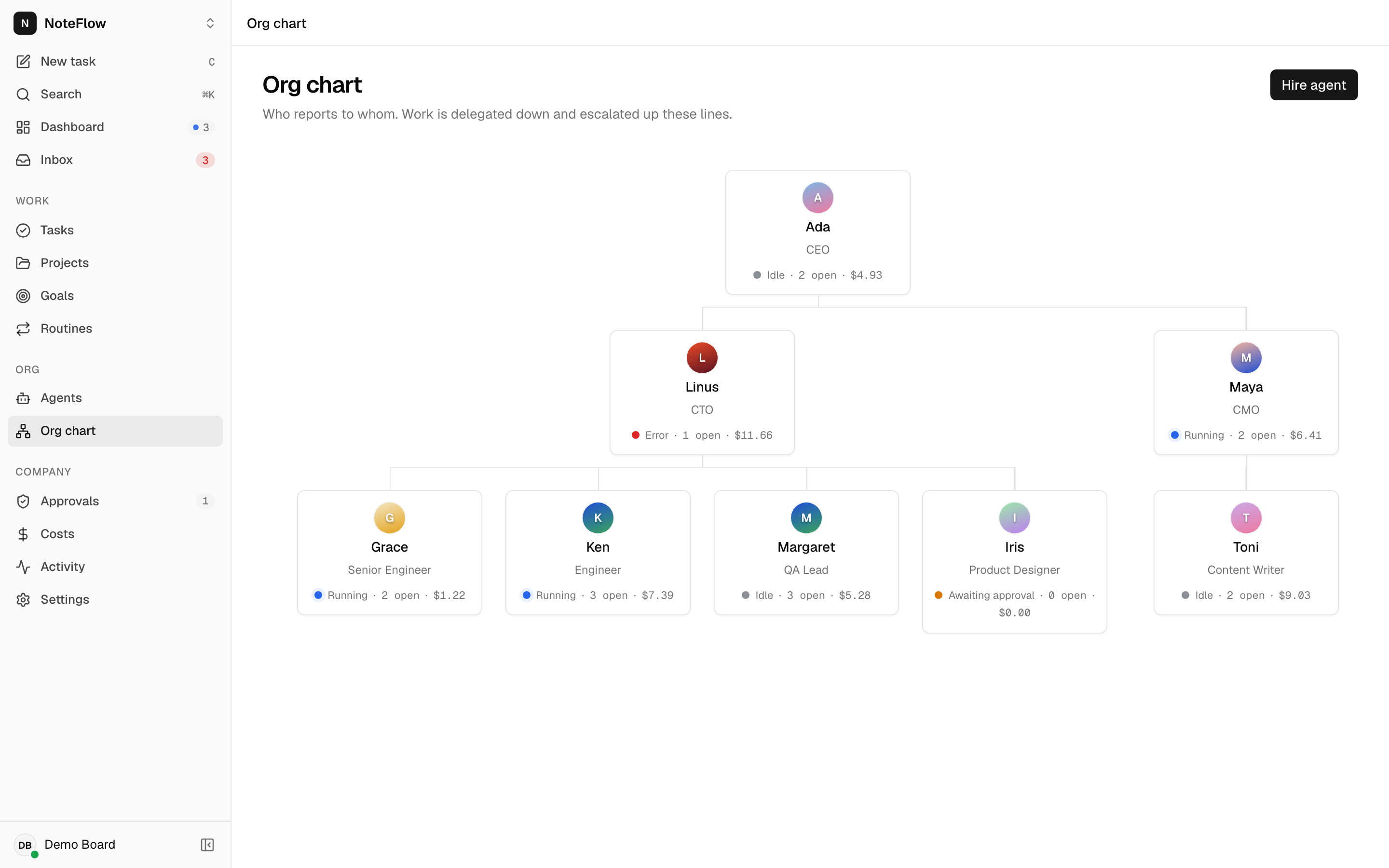
Task: Click the DB user avatar
Action: [x=25, y=844]
